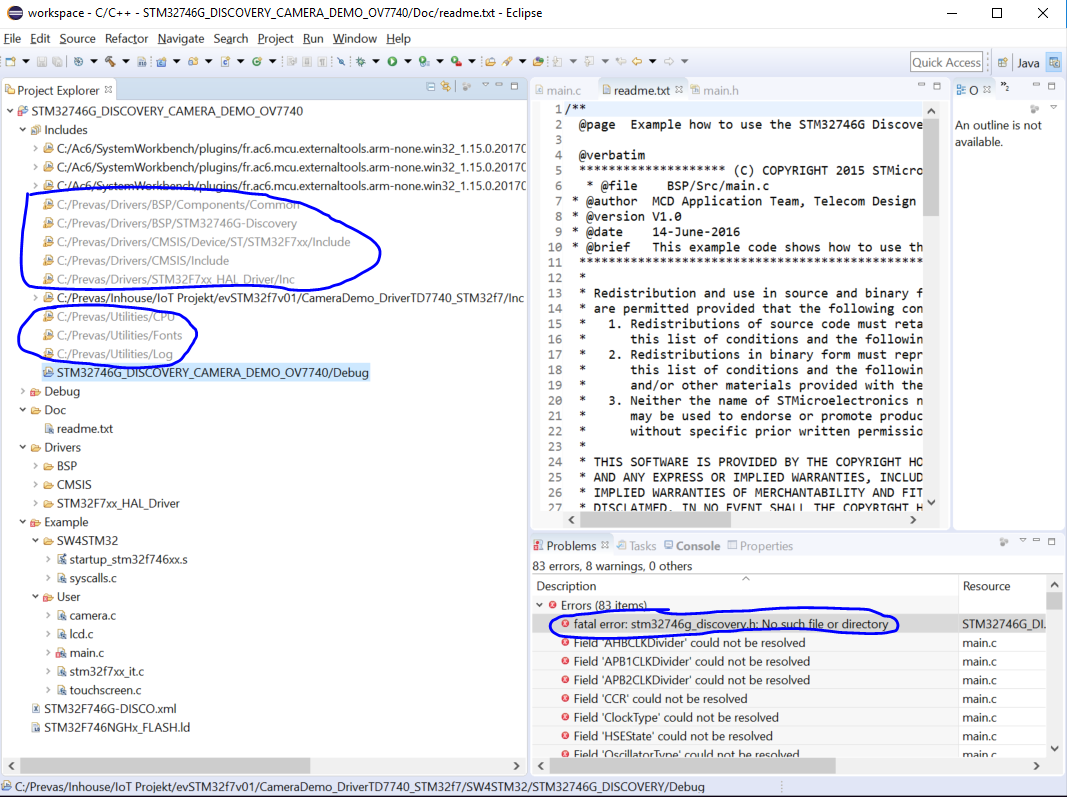Image resolution: width=1067 pixels, height=797 pixels.
Task: Switch to the main.c editor tab
Action: pyautogui.click(x=563, y=90)
